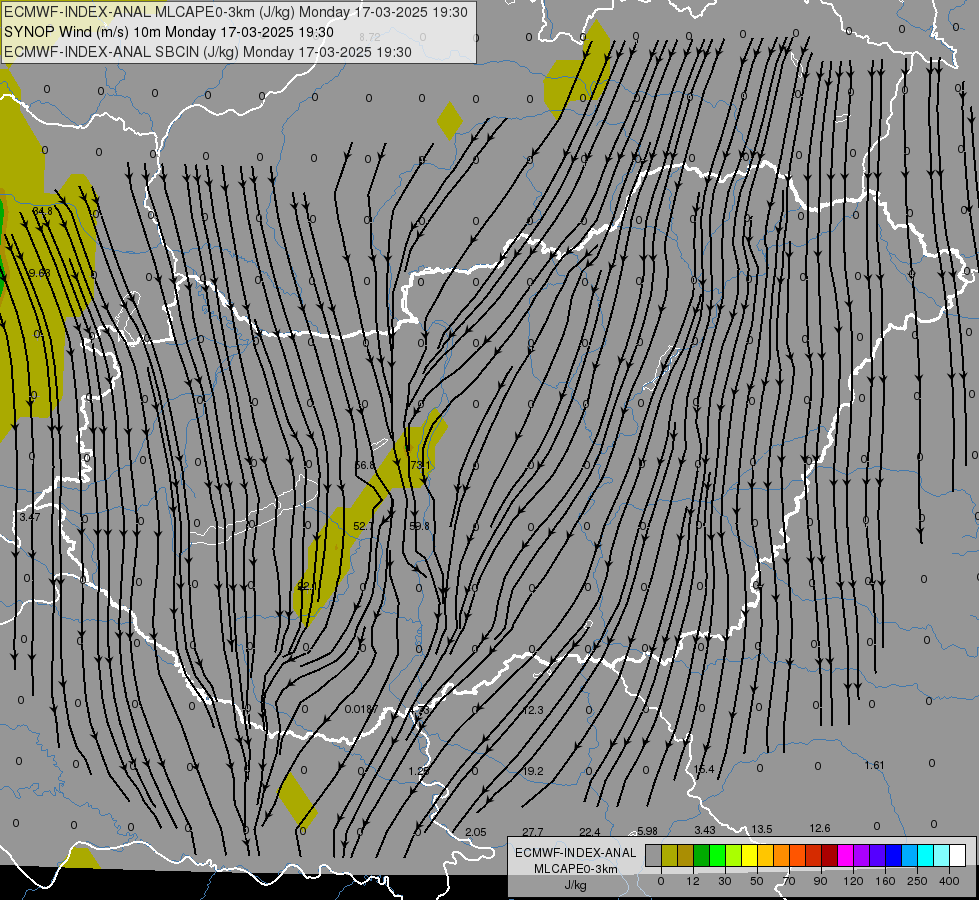The width and height of the screenshot is (979, 900).
Task: Click the white swatch at legend end
Action: click(x=957, y=855)
